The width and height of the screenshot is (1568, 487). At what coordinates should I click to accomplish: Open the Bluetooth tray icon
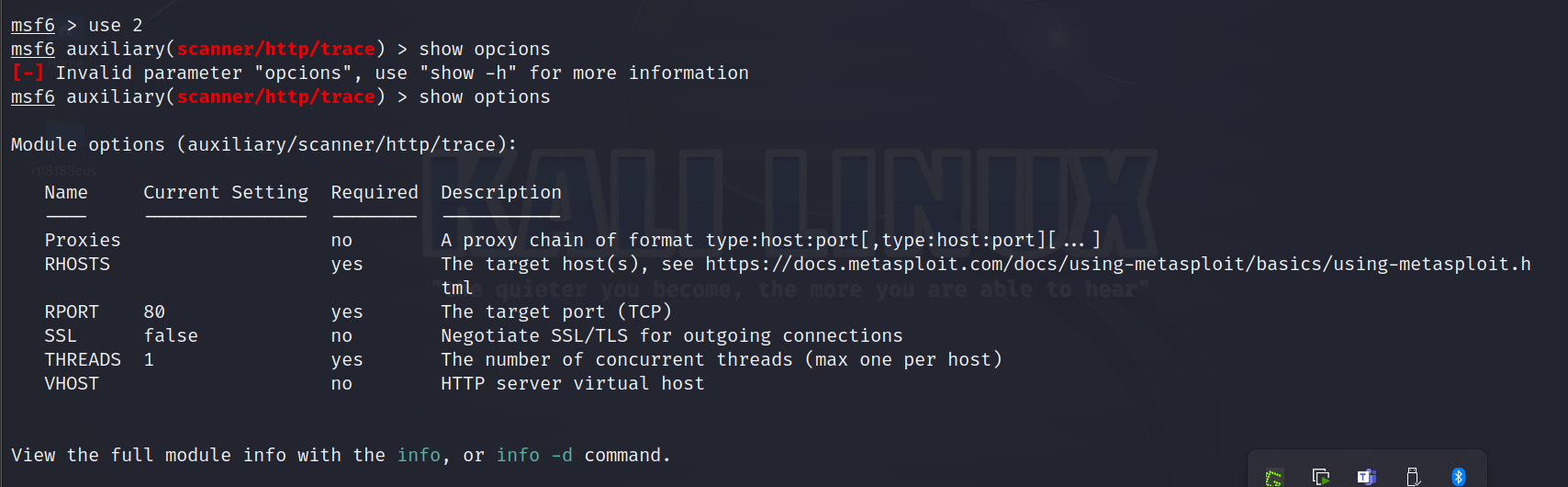tap(1458, 476)
